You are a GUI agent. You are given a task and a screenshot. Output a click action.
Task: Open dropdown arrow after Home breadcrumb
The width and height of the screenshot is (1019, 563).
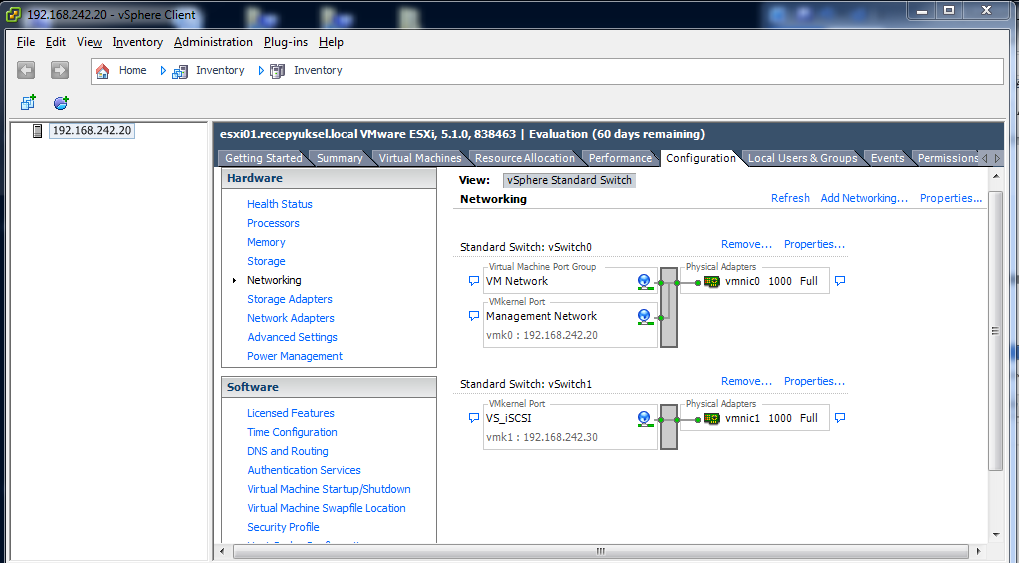pos(162,71)
